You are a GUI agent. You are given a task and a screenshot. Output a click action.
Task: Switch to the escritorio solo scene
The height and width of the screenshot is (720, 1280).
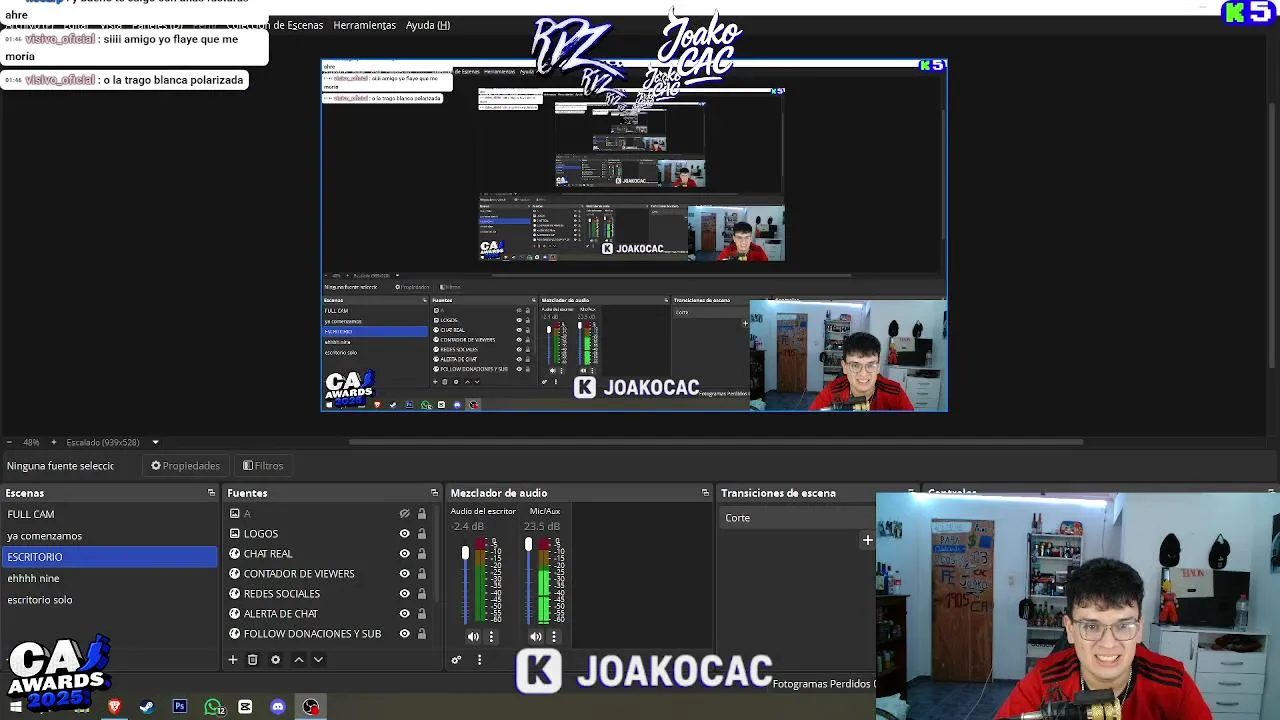(x=109, y=600)
